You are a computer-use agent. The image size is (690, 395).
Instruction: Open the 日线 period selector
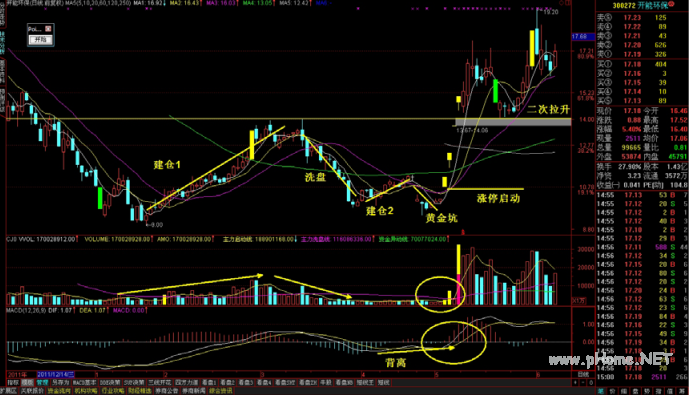(584, 375)
